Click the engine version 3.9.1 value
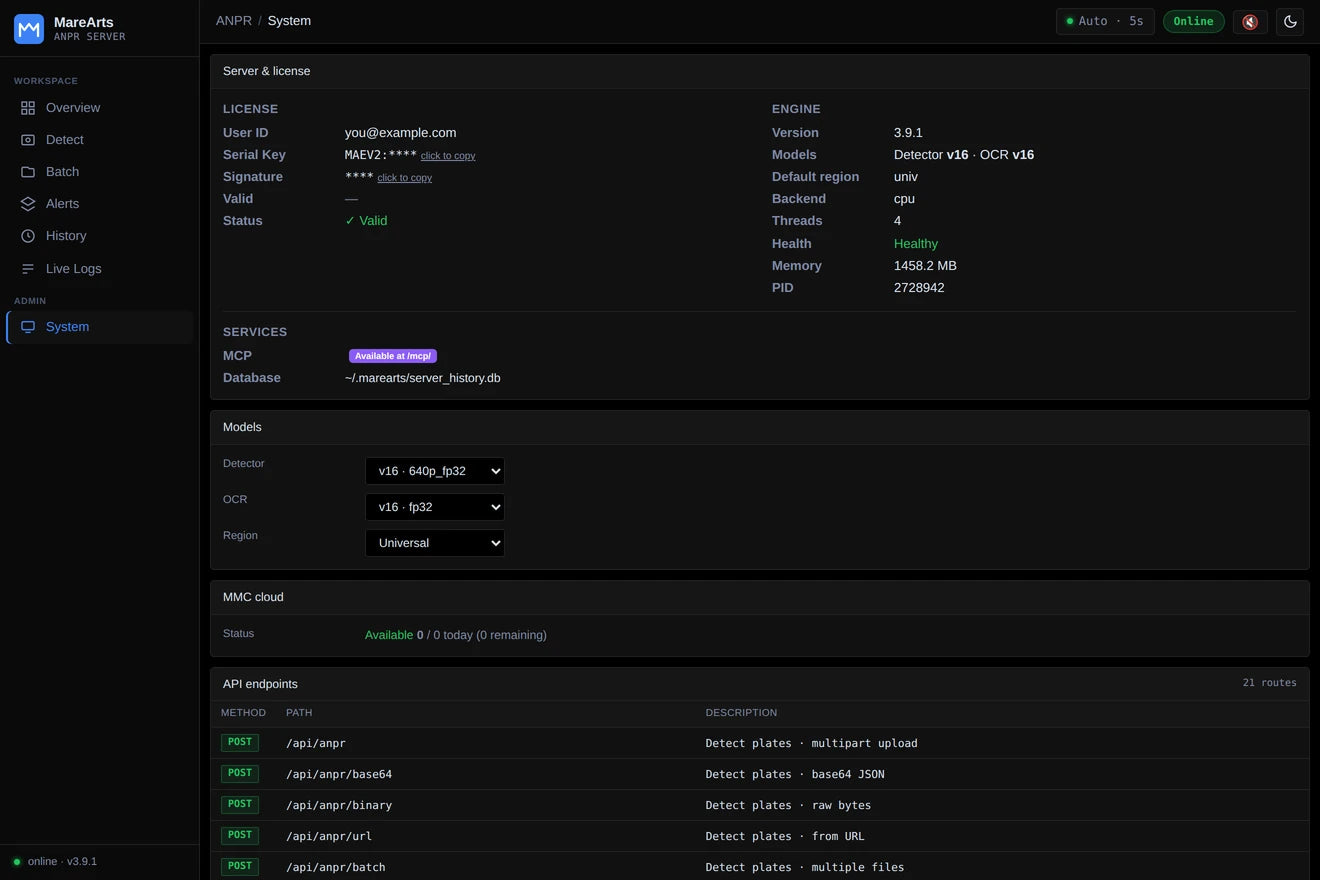This screenshot has width=1320, height=880. point(908,133)
